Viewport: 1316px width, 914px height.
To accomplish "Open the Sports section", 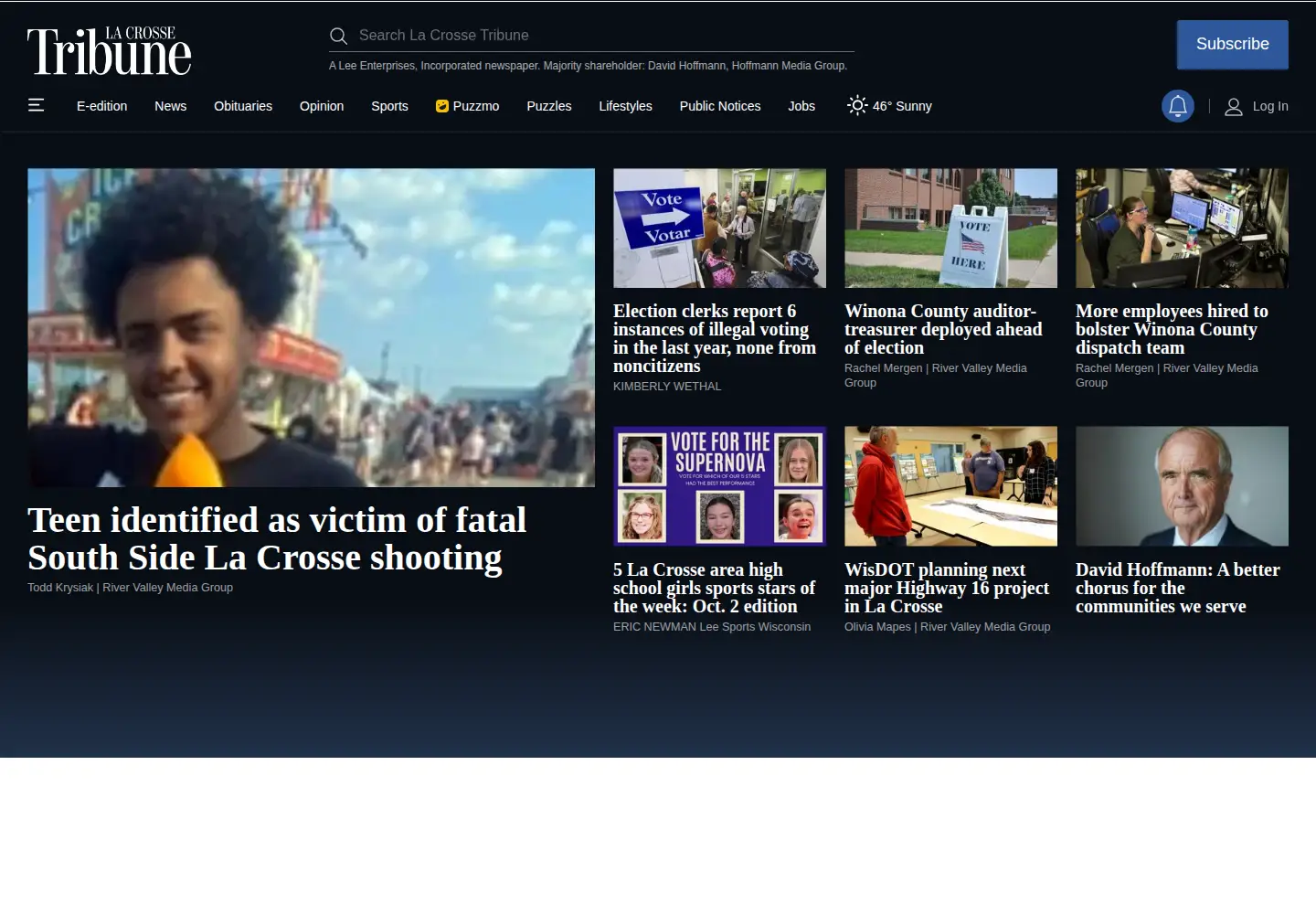I will click(x=389, y=106).
